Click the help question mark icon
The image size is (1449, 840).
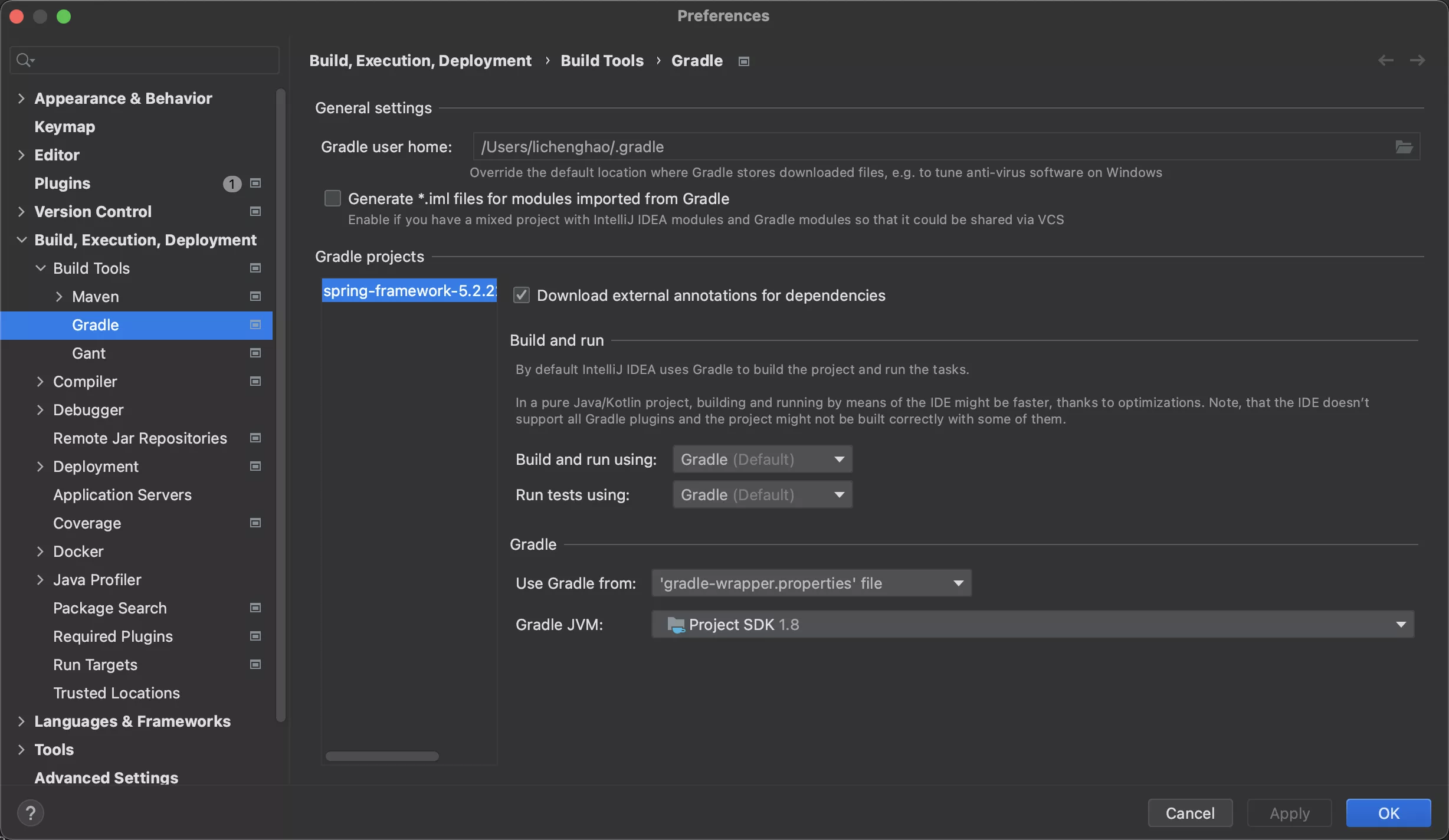pyautogui.click(x=31, y=813)
